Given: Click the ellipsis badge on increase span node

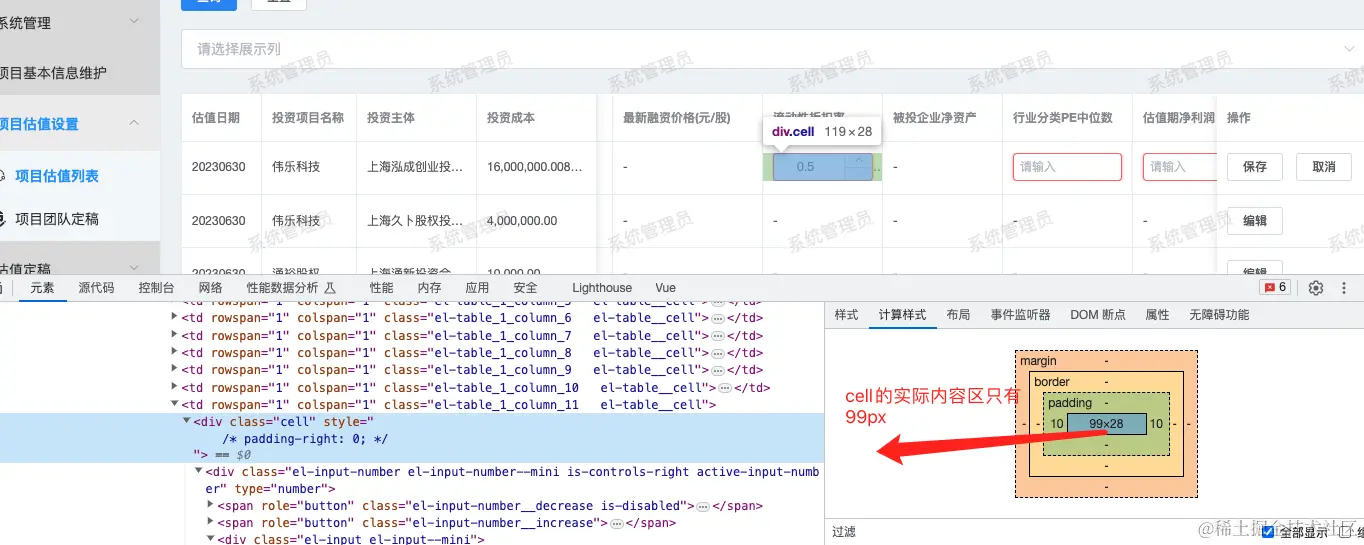Looking at the screenshot, I should click(x=616, y=523).
